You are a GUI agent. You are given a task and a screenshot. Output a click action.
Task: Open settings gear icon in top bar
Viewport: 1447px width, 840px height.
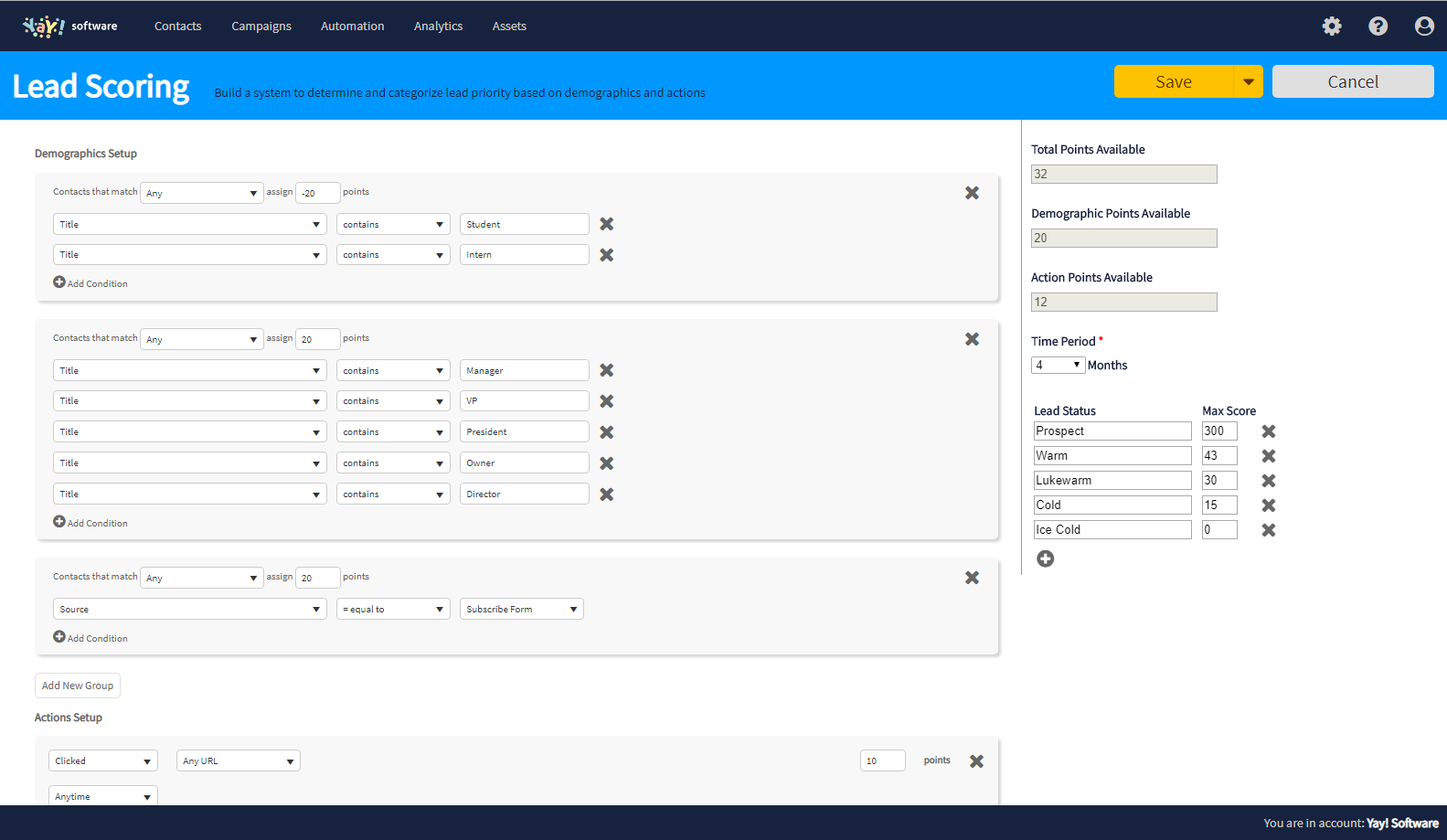pos(1332,27)
